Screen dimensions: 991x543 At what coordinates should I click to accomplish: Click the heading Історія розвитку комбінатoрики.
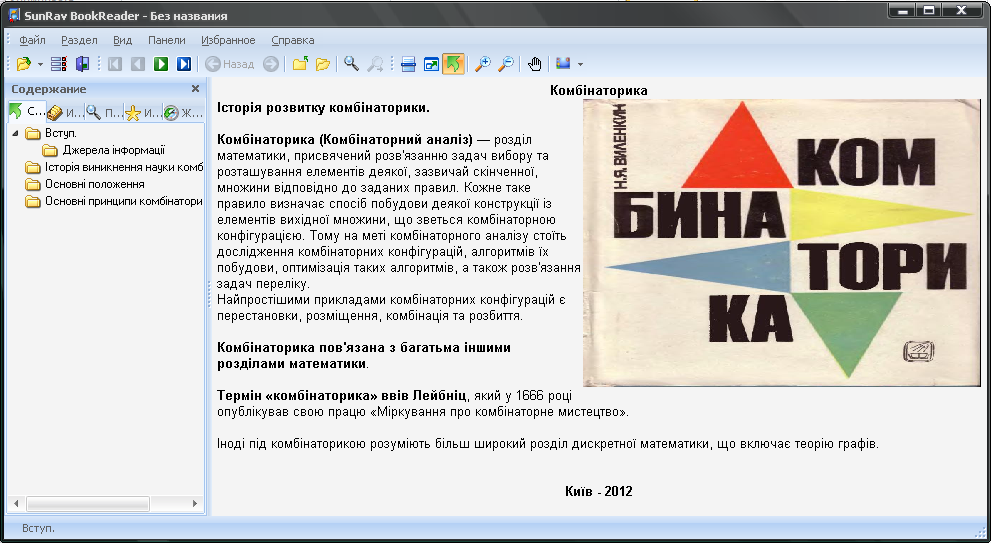[x=324, y=107]
